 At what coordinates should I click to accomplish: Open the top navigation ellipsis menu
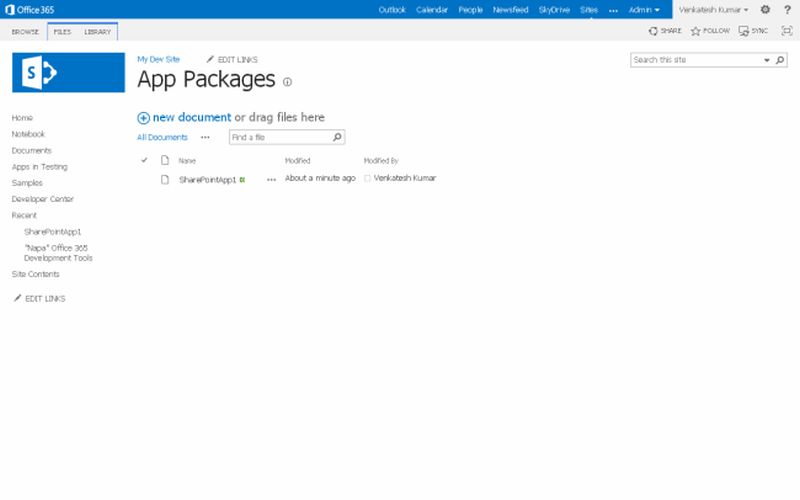coord(613,10)
